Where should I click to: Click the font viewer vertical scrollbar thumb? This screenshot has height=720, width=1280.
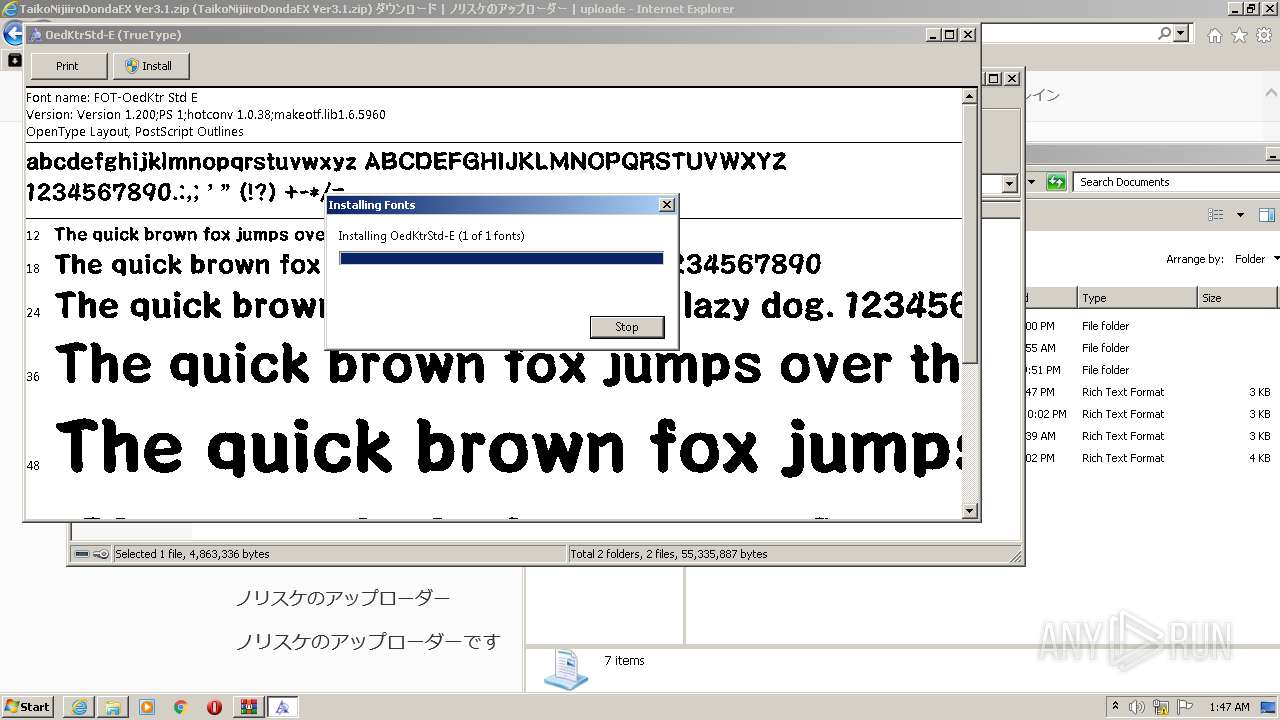click(969, 235)
